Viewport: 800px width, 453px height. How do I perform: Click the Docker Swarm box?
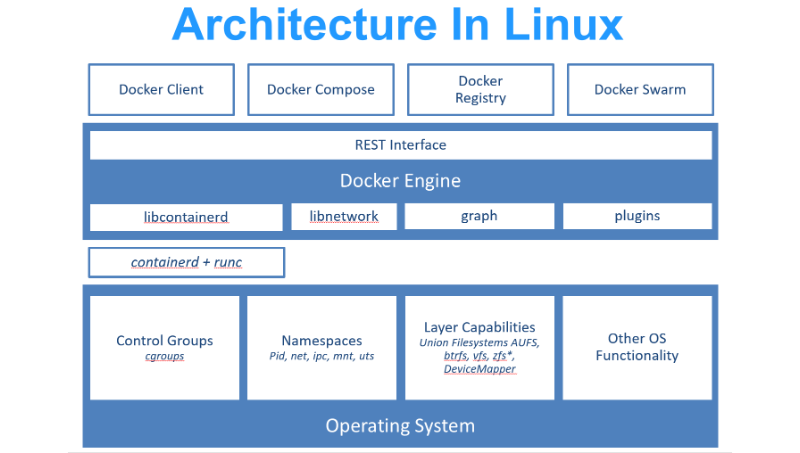pos(640,89)
